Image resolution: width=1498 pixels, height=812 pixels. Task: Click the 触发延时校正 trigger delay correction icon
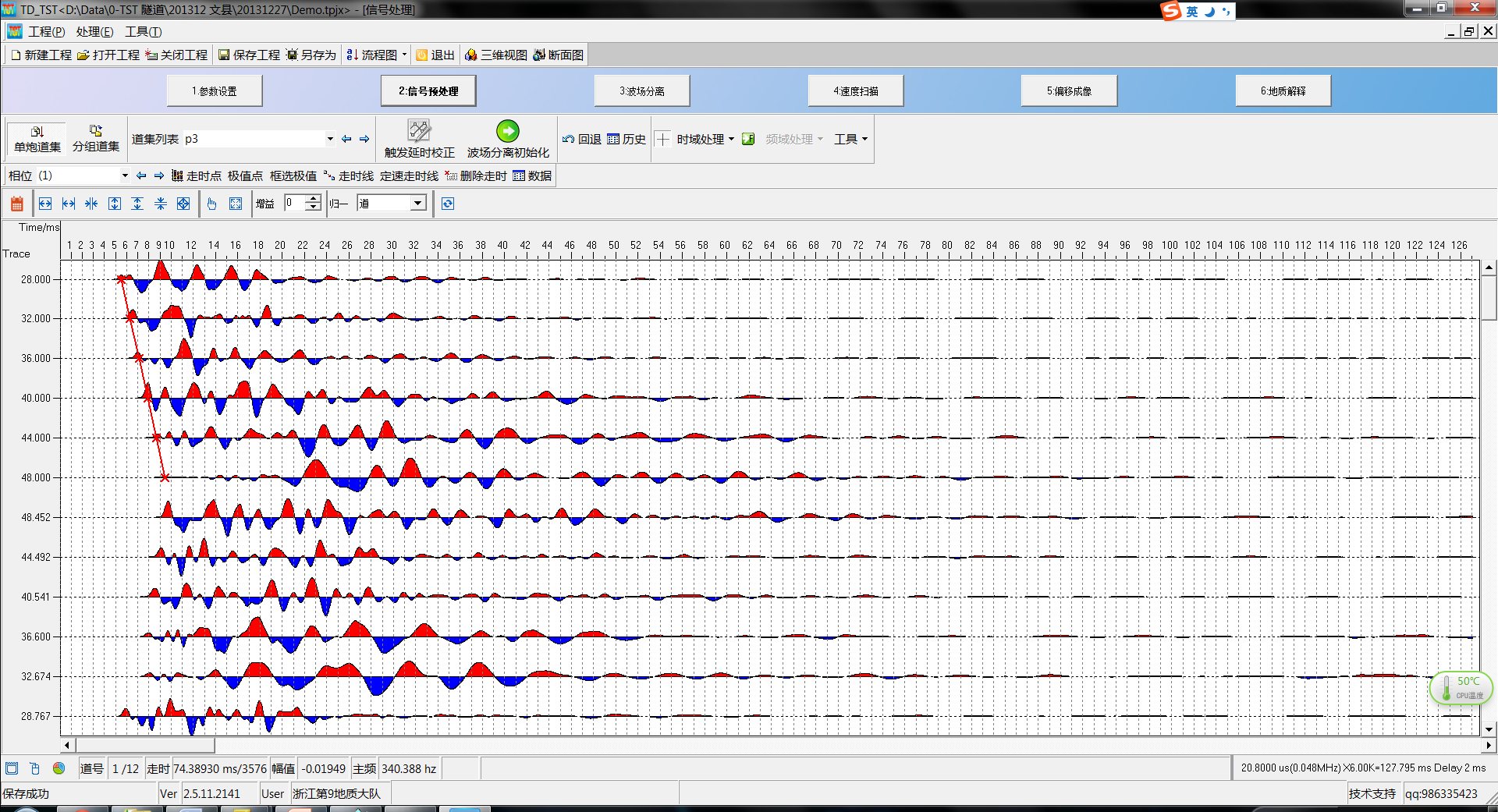tap(419, 131)
